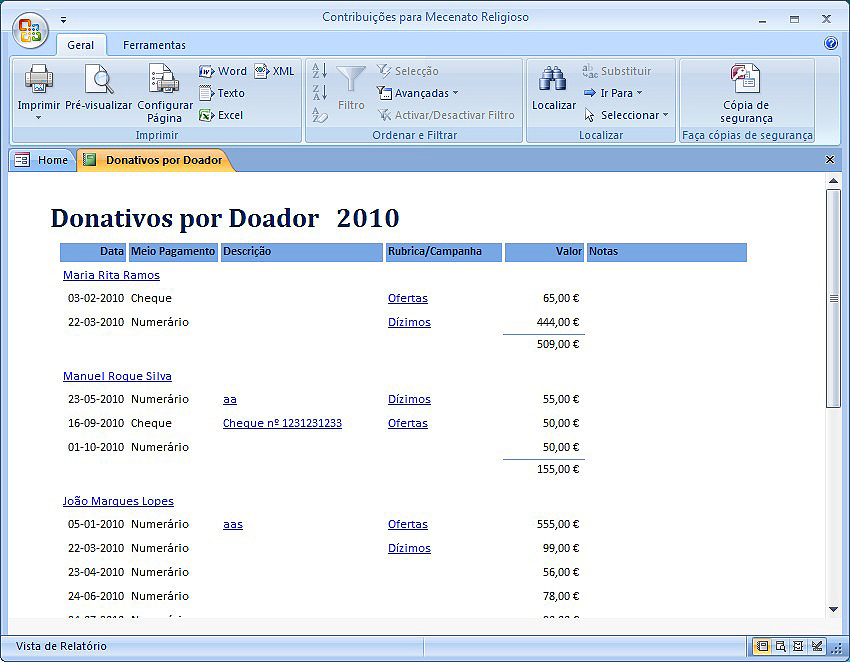
Task: Open the Office button menu
Action: click(30, 30)
